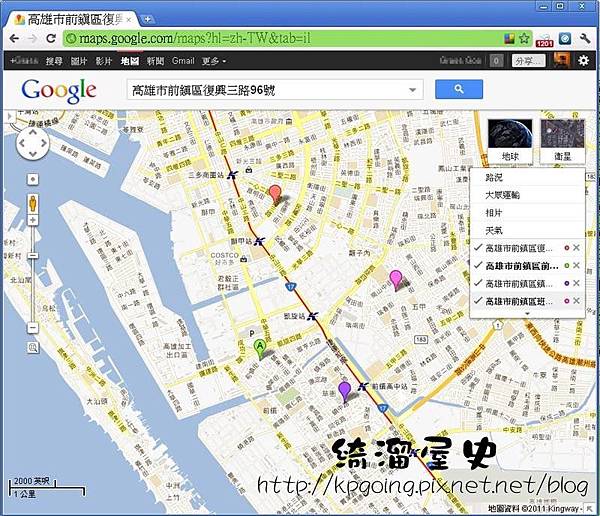This screenshot has width=600, height=516.
Task: Pick up the Street View pegman
Action: pyautogui.click(x=33, y=203)
